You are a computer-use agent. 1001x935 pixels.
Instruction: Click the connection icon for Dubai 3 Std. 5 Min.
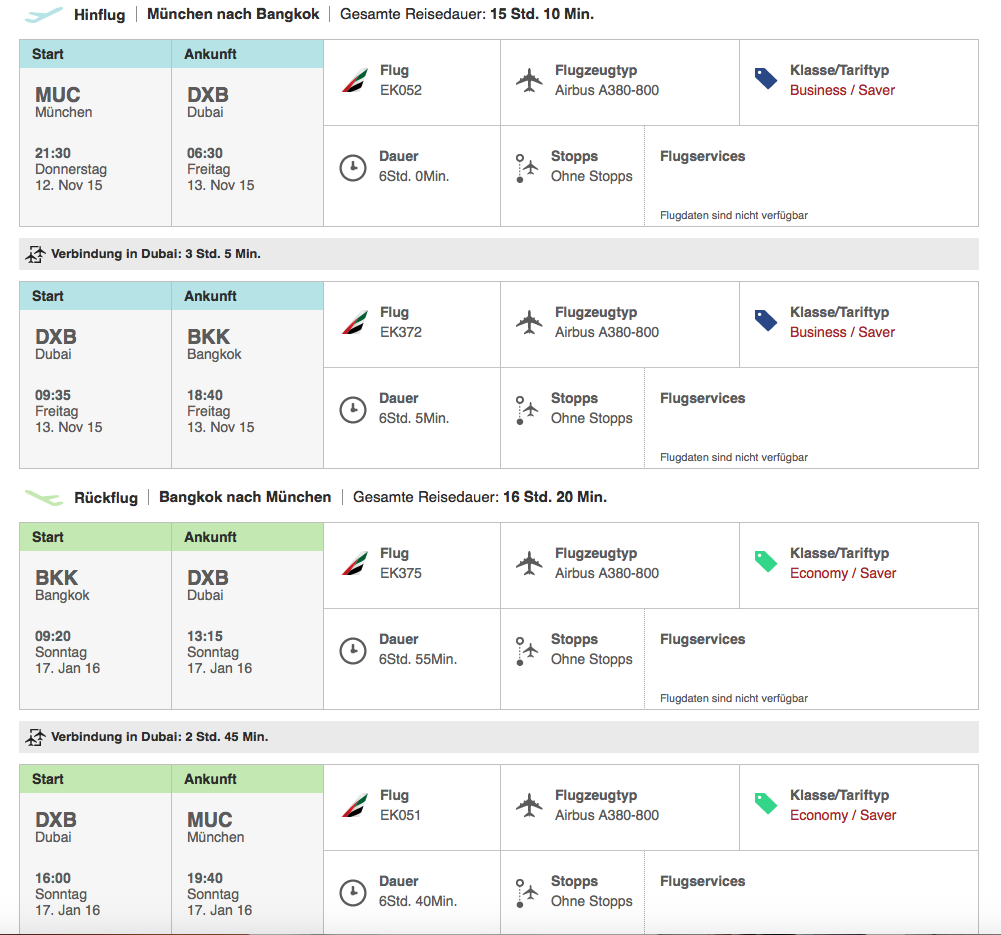pos(35,254)
